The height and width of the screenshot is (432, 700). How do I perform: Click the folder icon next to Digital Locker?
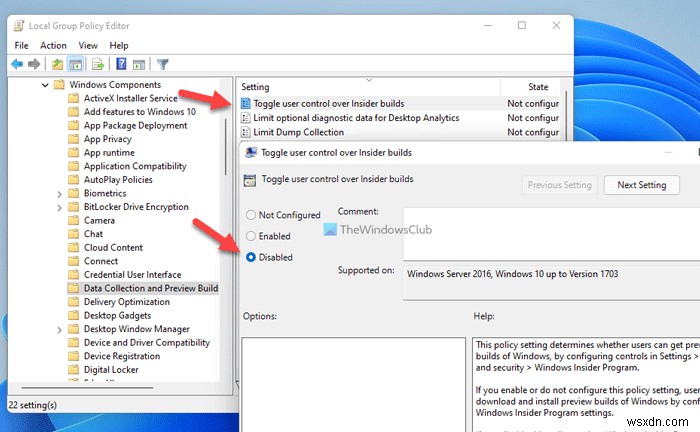(x=73, y=370)
